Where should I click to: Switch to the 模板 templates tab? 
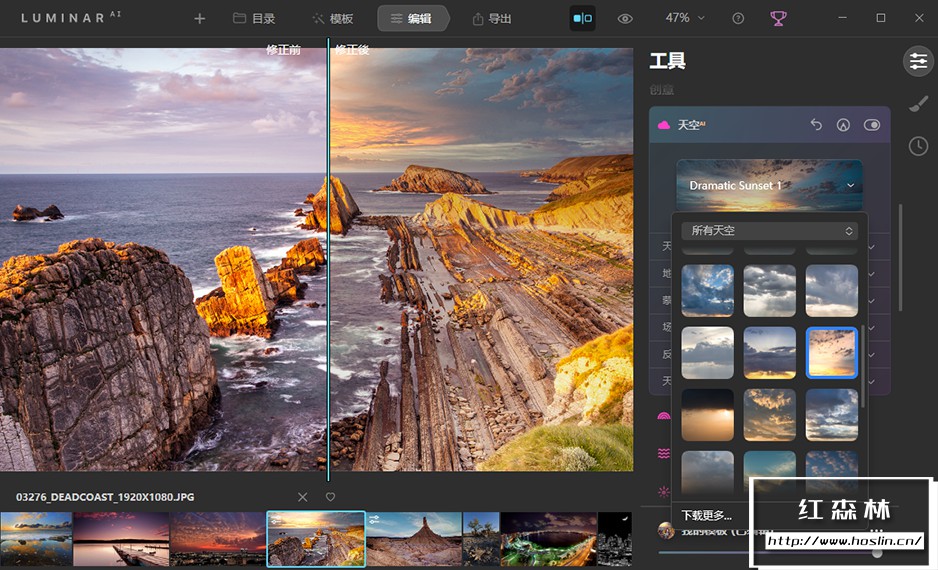[x=333, y=19]
